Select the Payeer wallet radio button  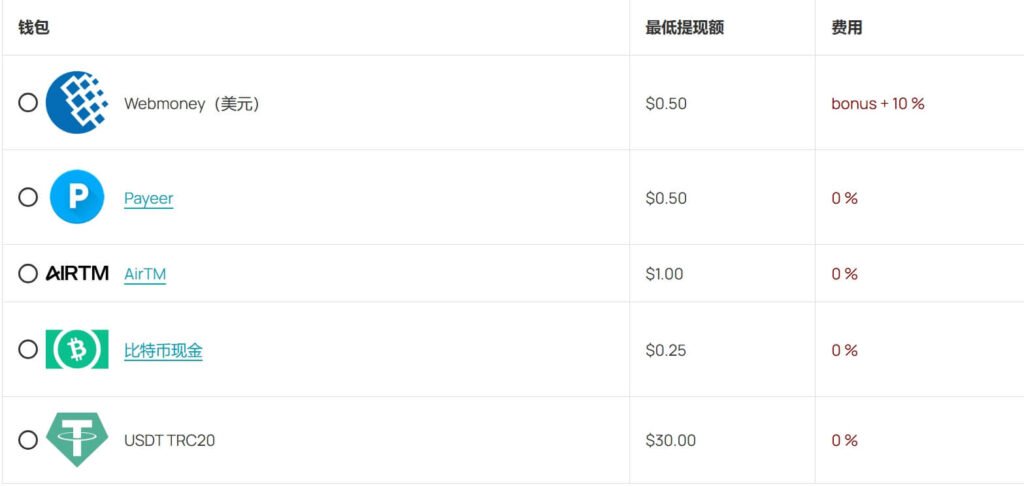(28, 198)
